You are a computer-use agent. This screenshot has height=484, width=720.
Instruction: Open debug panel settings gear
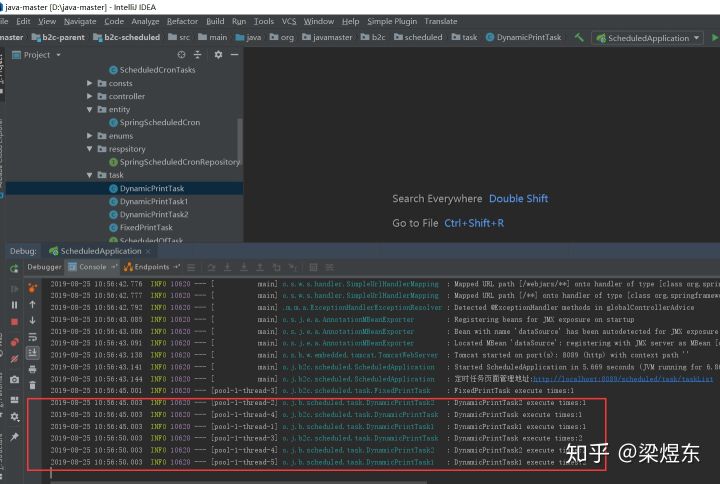click(14, 416)
